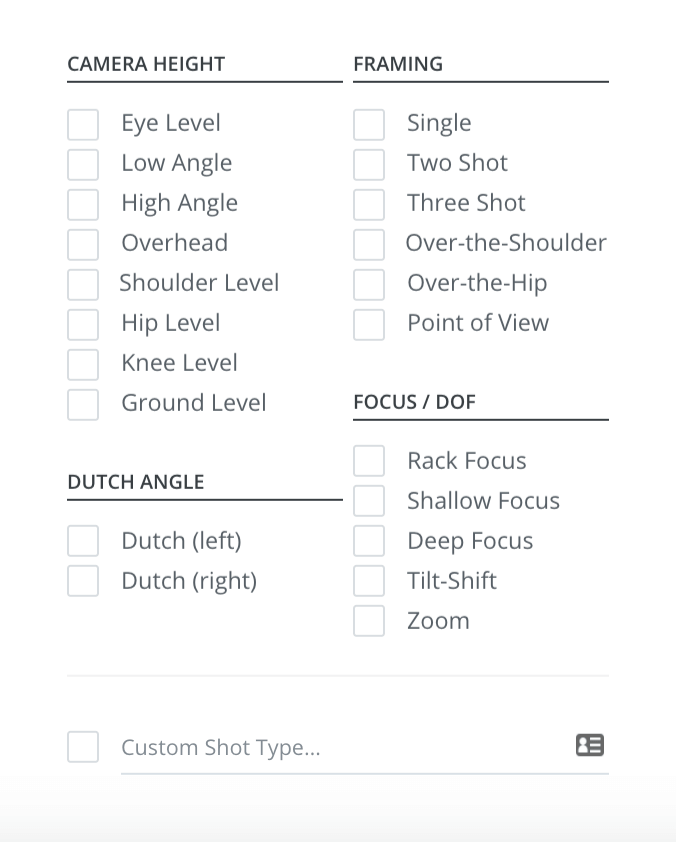
Task: Select Shallow Focus
Action: (369, 500)
